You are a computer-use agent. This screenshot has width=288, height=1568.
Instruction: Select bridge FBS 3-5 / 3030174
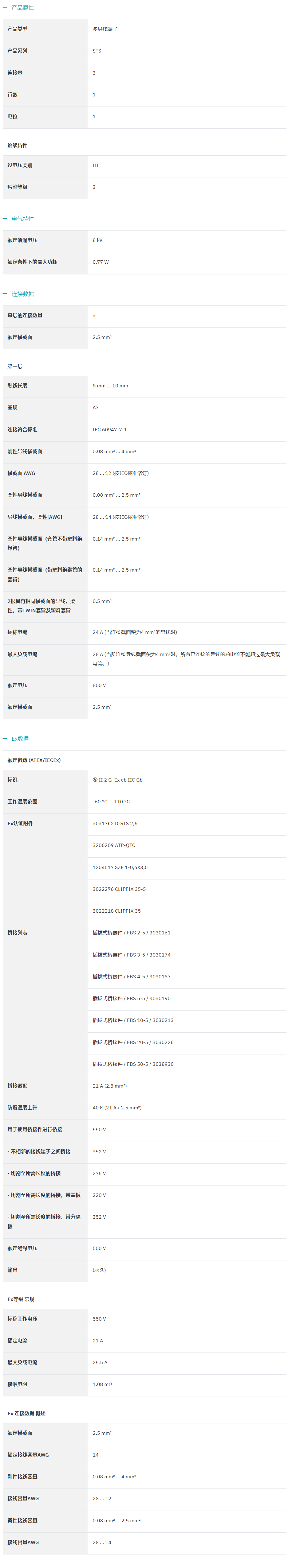pos(132,955)
